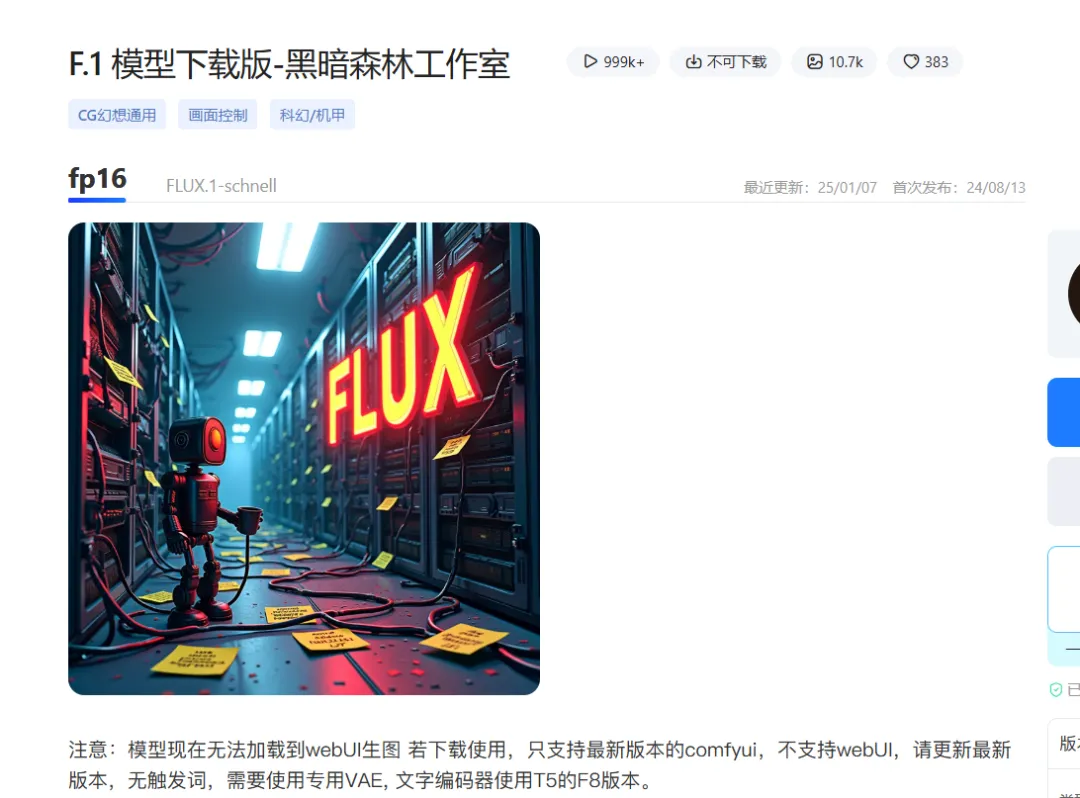
Task: Switch to the FLUX.1-schnell version tab
Action: pos(221,186)
